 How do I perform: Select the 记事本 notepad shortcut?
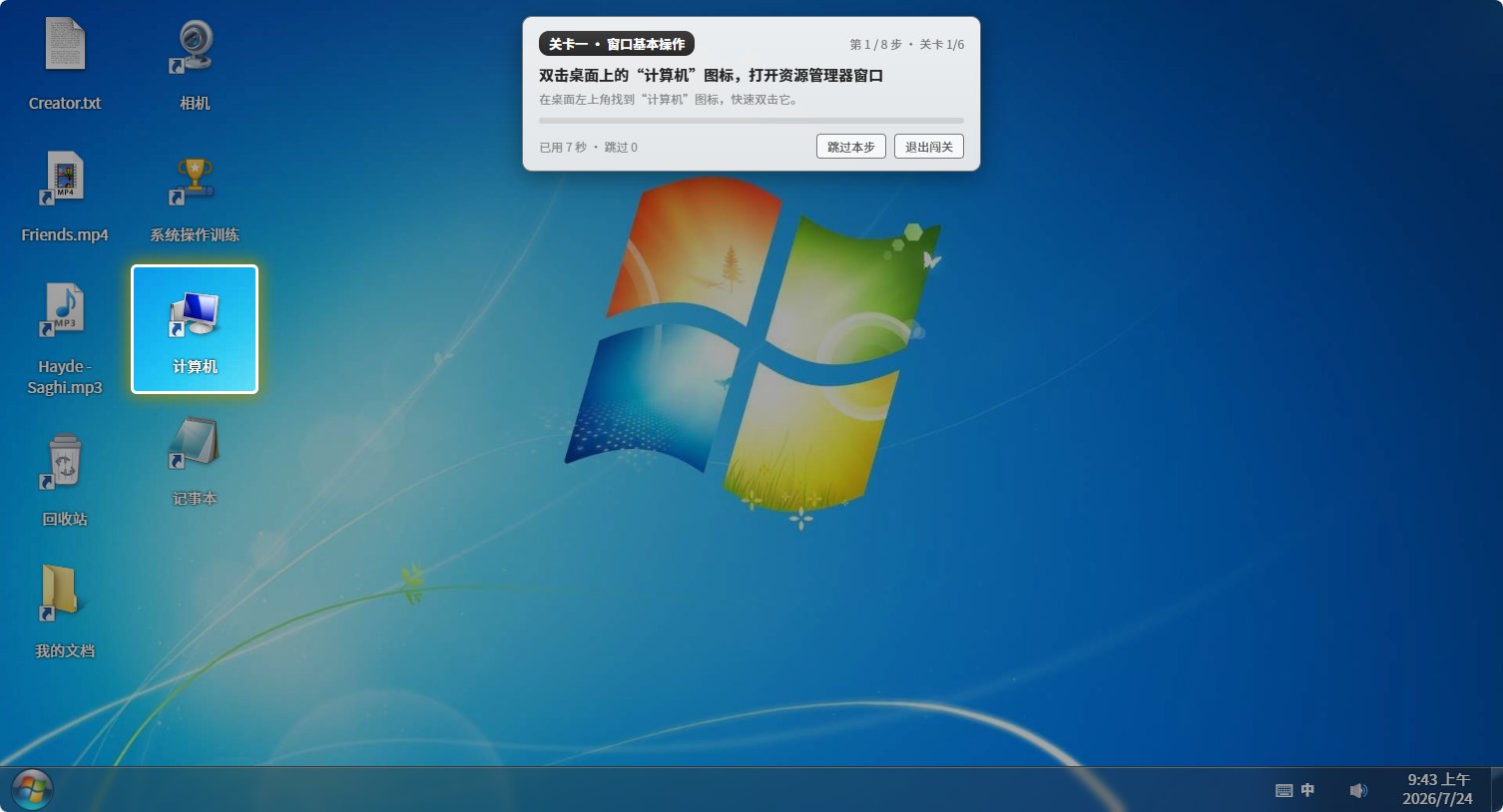[x=195, y=461]
